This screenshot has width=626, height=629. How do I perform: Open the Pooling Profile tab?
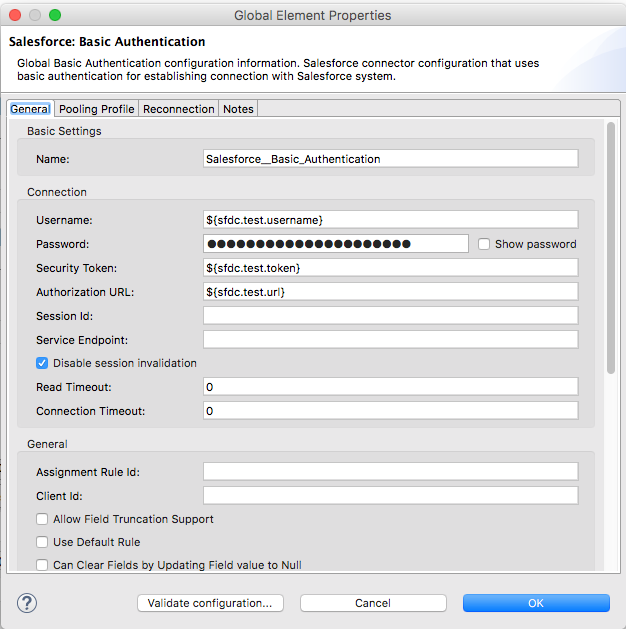pyautogui.click(x=97, y=109)
